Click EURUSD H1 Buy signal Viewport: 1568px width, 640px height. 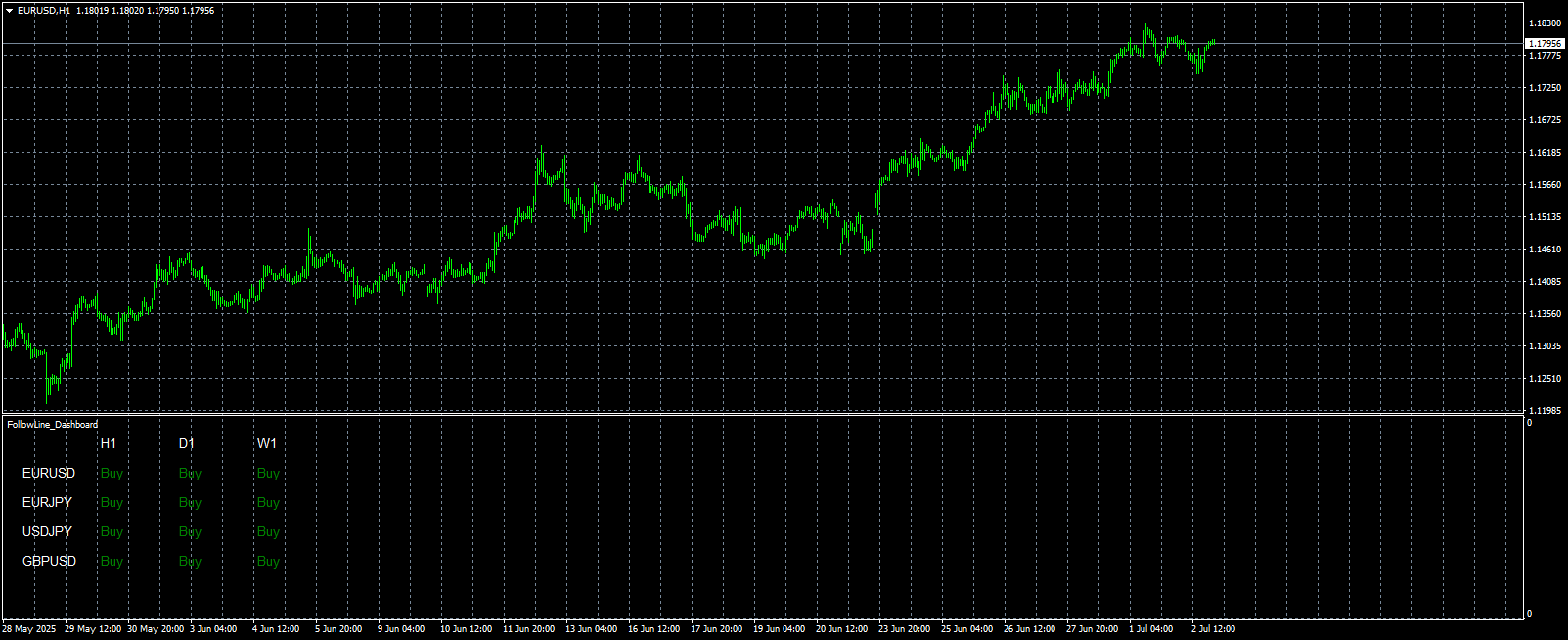click(112, 474)
